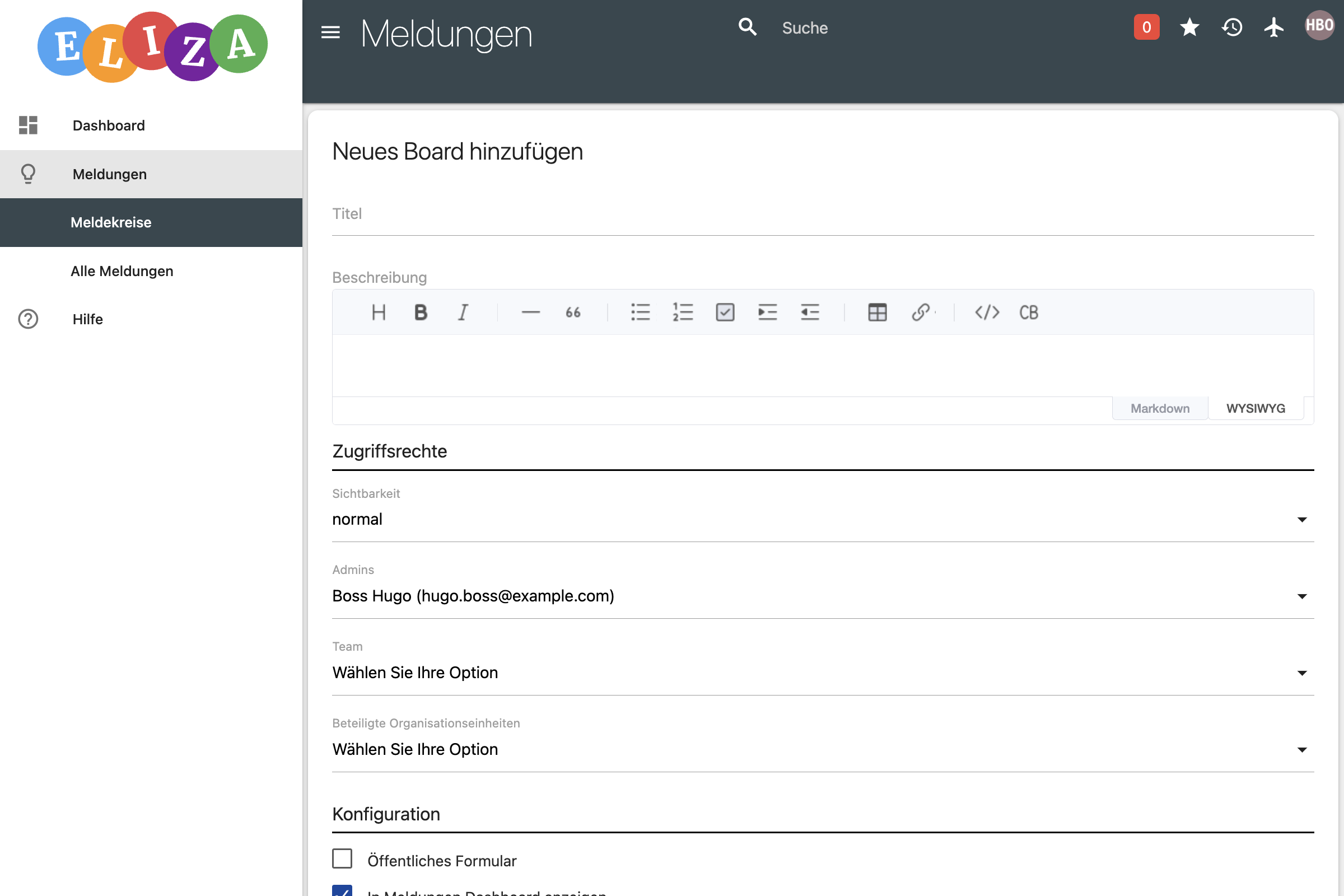Screen dimensions: 1344x896
Task: Insert a task checkbox list
Action: (x=725, y=312)
